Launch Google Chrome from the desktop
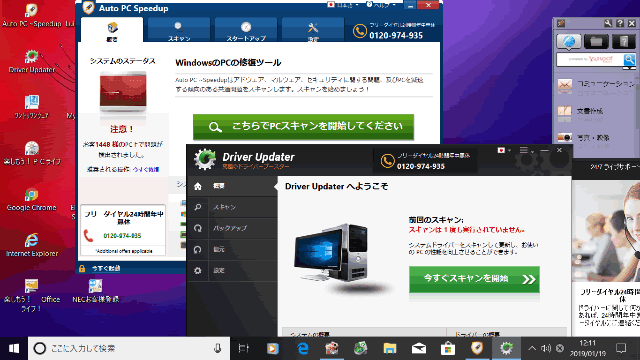 point(31,200)
